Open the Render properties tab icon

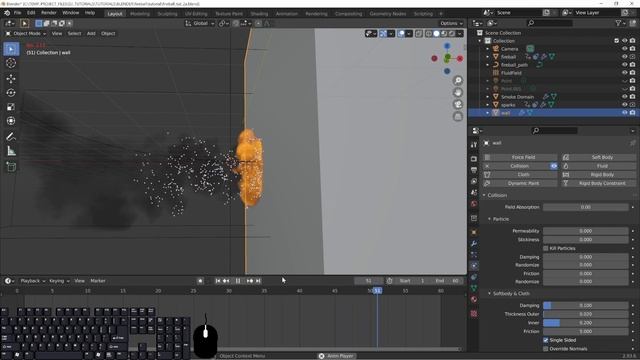click(473, 159)
